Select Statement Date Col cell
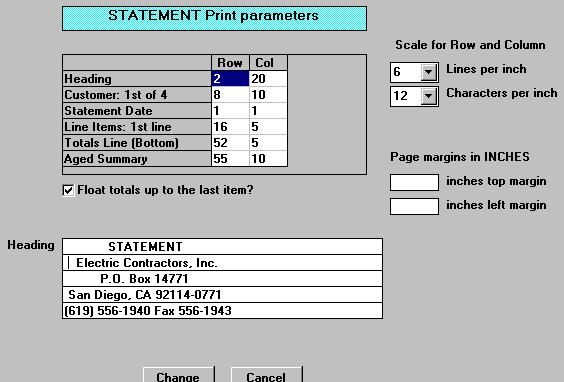Image resolution: width=564 pixels, height=382 pixels. [x=268, y=111]
